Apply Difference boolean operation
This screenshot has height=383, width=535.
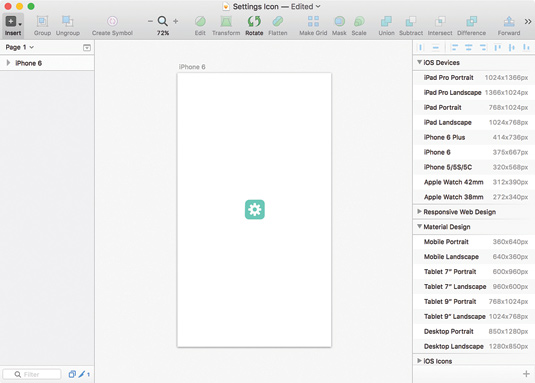click(x=472, y=22)
